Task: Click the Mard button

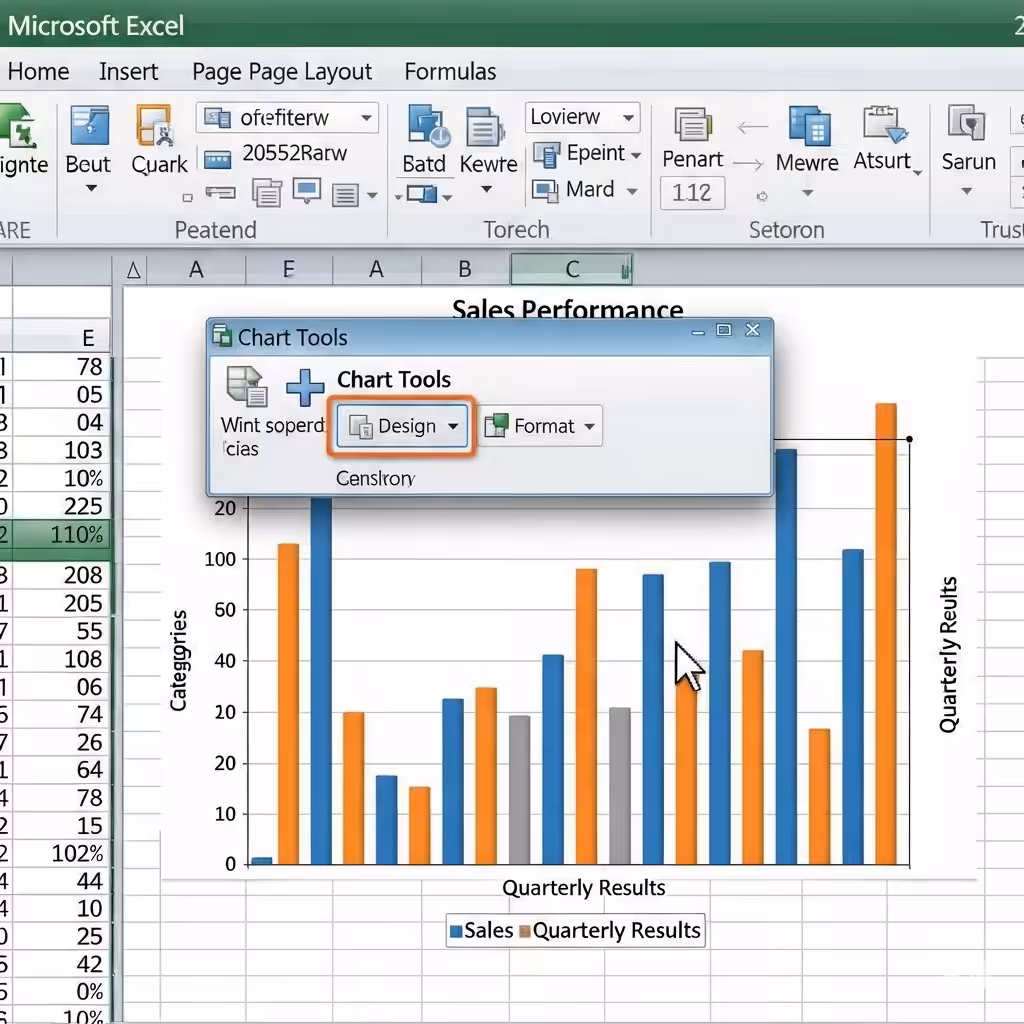Action: click(x=574, y=190)
